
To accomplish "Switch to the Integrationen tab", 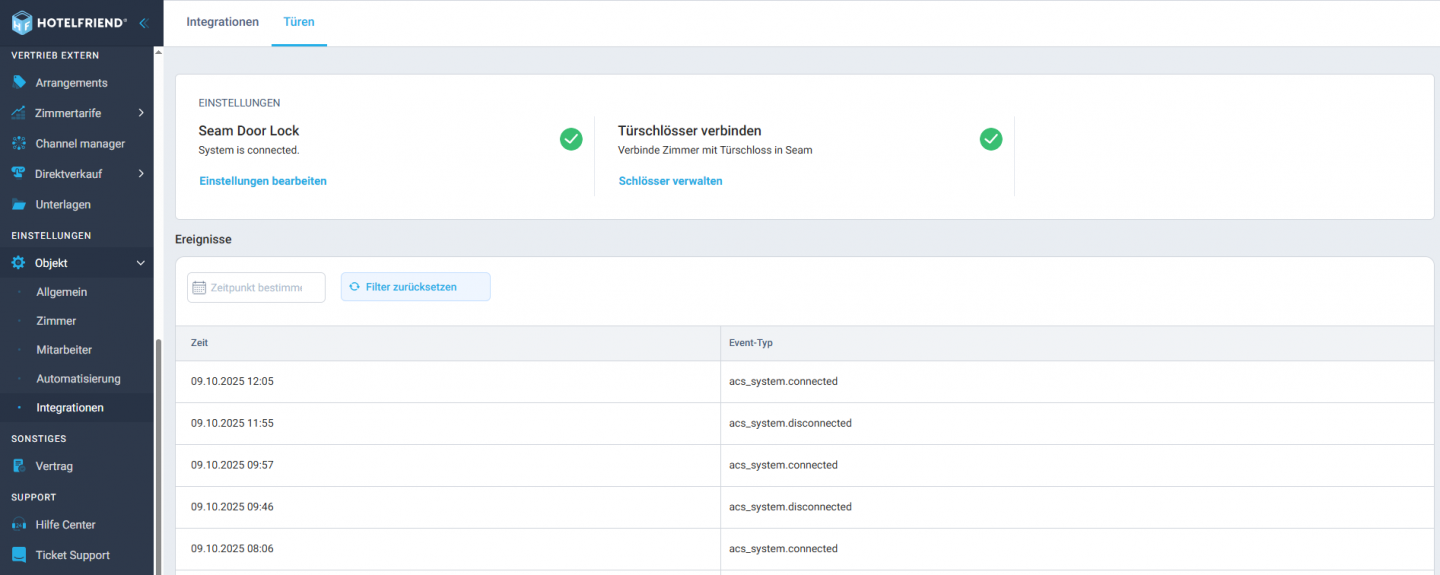I will [x=222, y=22].
